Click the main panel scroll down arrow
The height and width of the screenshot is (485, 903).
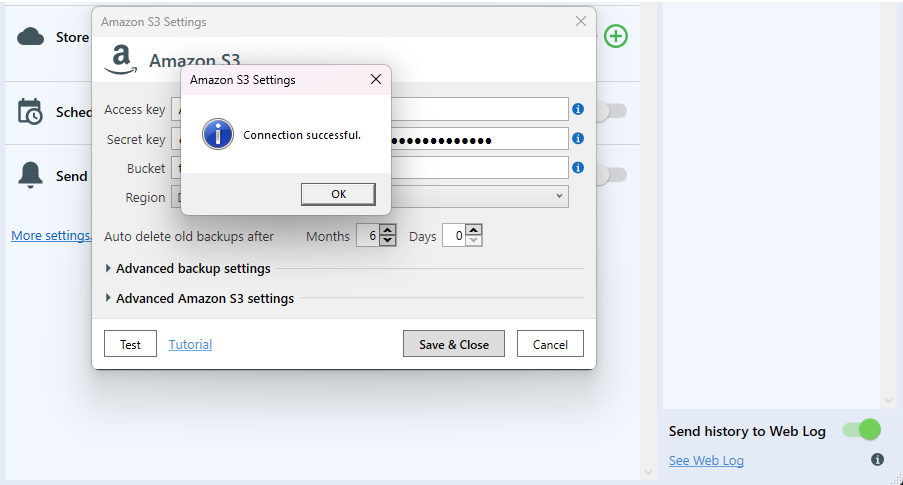[x=648, y=472]
